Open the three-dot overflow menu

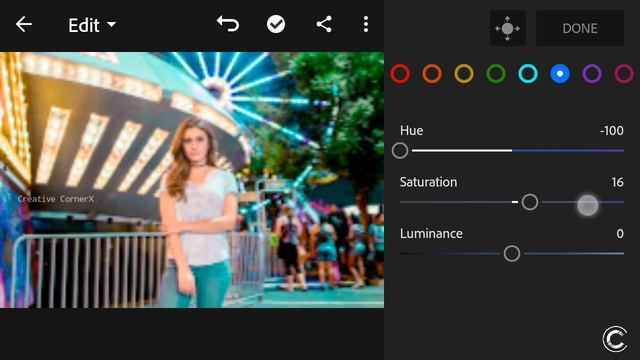(366, 24)
